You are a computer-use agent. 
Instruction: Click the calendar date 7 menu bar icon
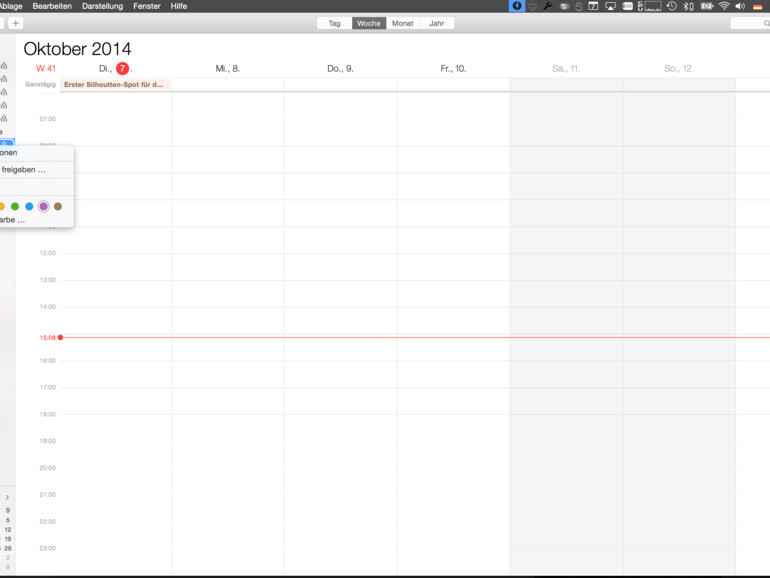tap(594, 6)
